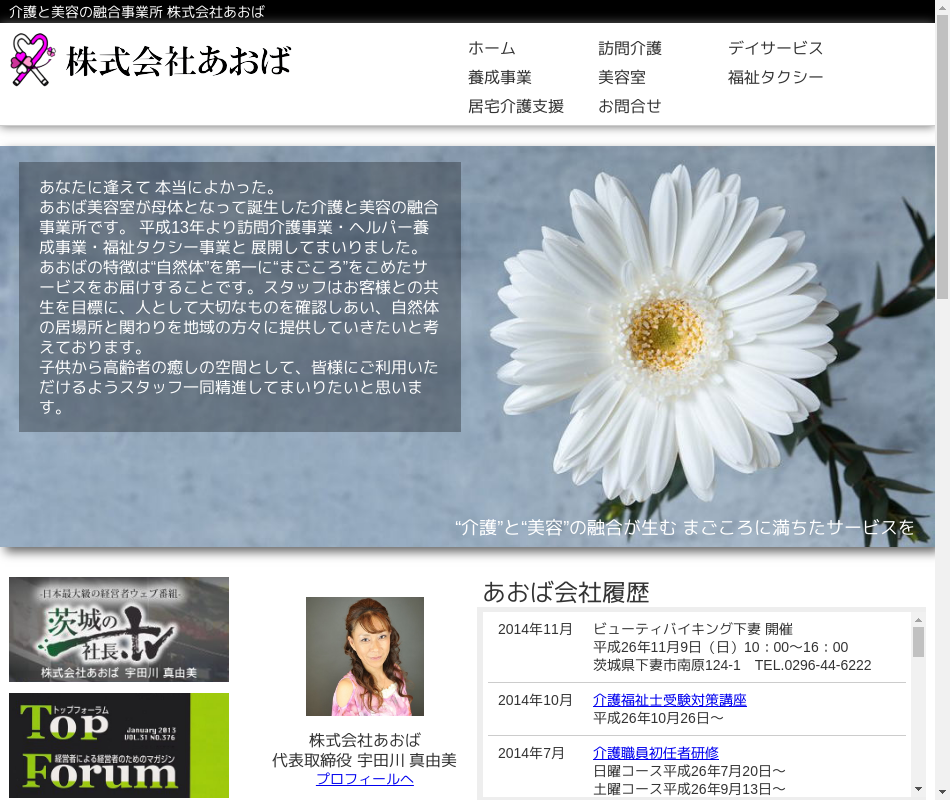Follow the プロフィールへ link
Image resolution: width=950 pixels, height=800 pixels.
coord(364,779)
